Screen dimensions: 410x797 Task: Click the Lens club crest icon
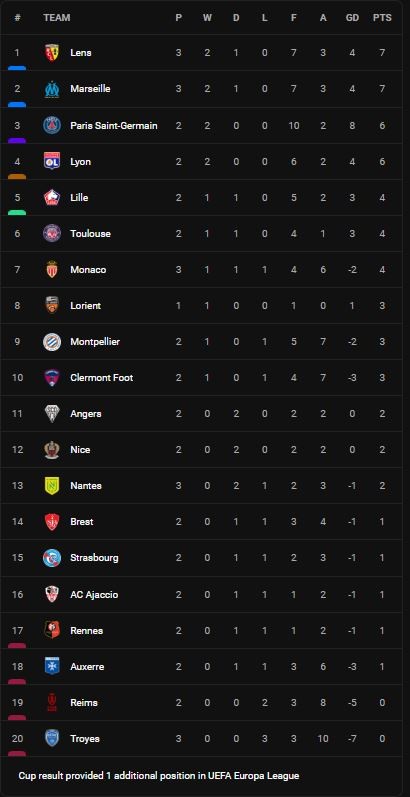pos(52,52)
